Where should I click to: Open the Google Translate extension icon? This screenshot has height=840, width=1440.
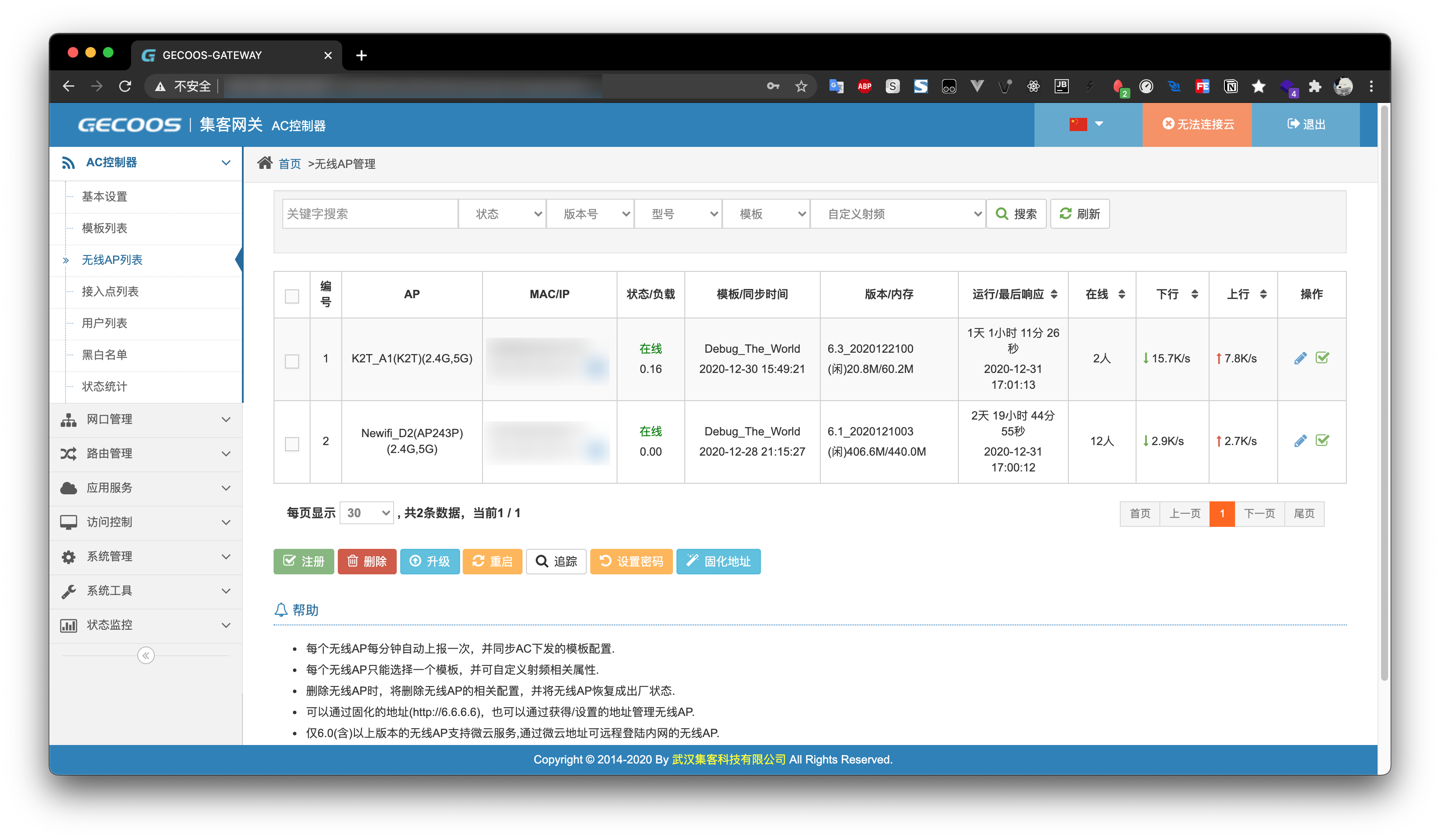837,86
